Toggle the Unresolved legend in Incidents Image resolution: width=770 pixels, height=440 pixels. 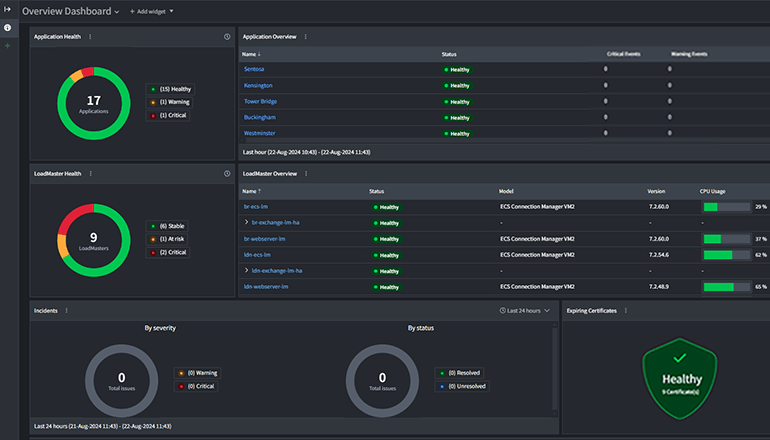click(463, 386)
